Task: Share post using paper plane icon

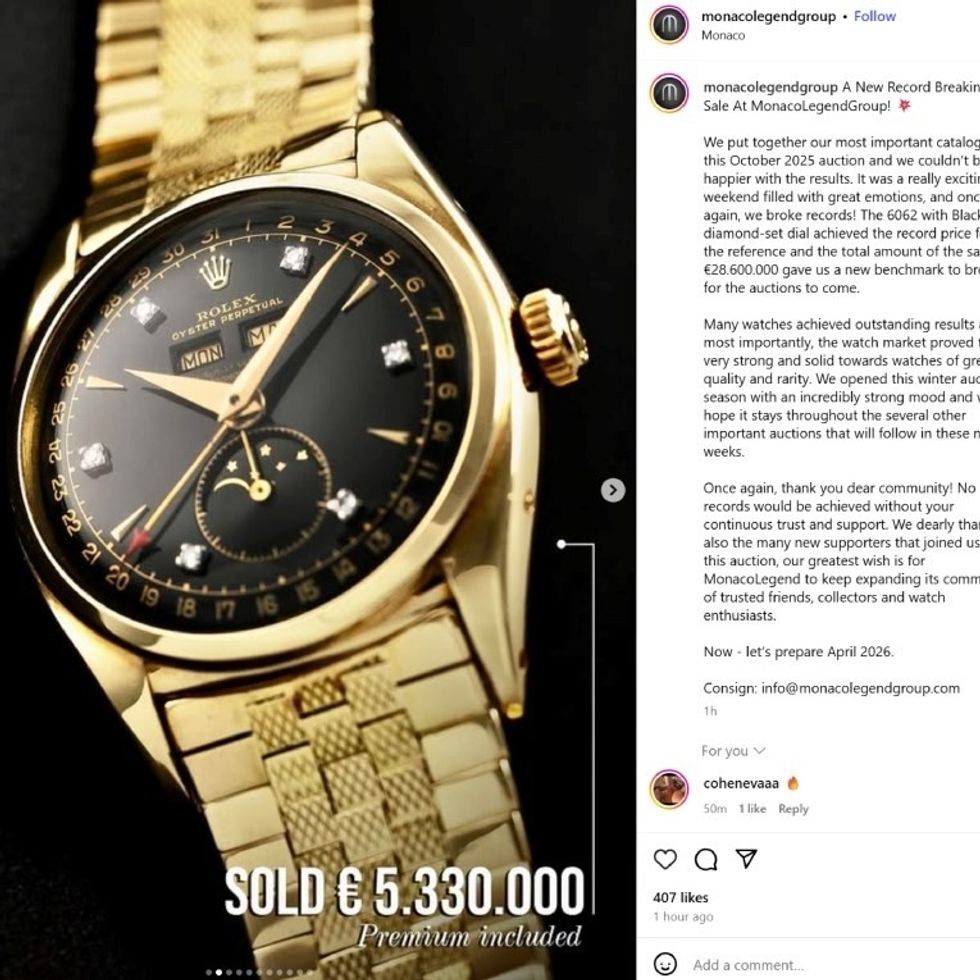Action: pyautogui.click(x=746, y=859)
